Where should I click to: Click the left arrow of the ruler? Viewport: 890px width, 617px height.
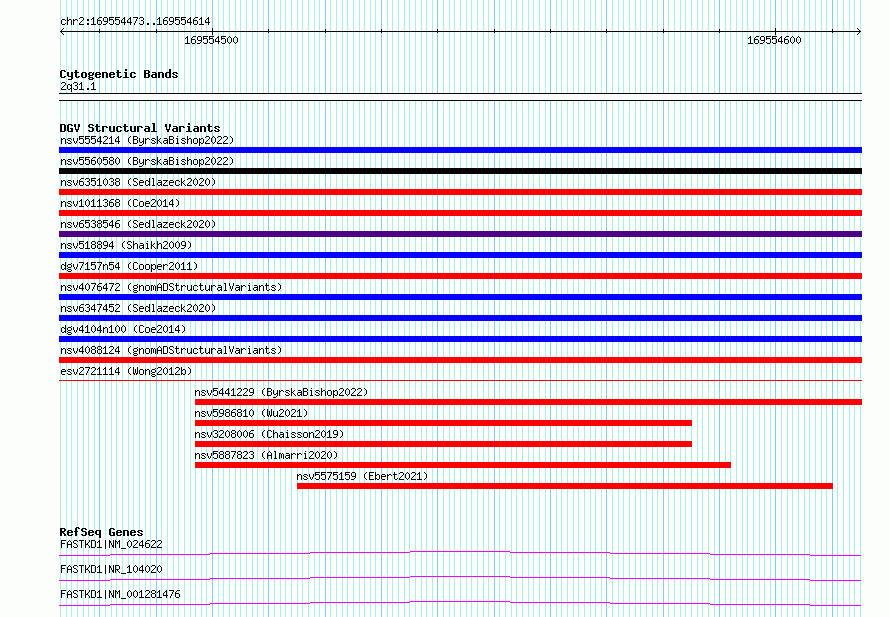pos(62,31)
